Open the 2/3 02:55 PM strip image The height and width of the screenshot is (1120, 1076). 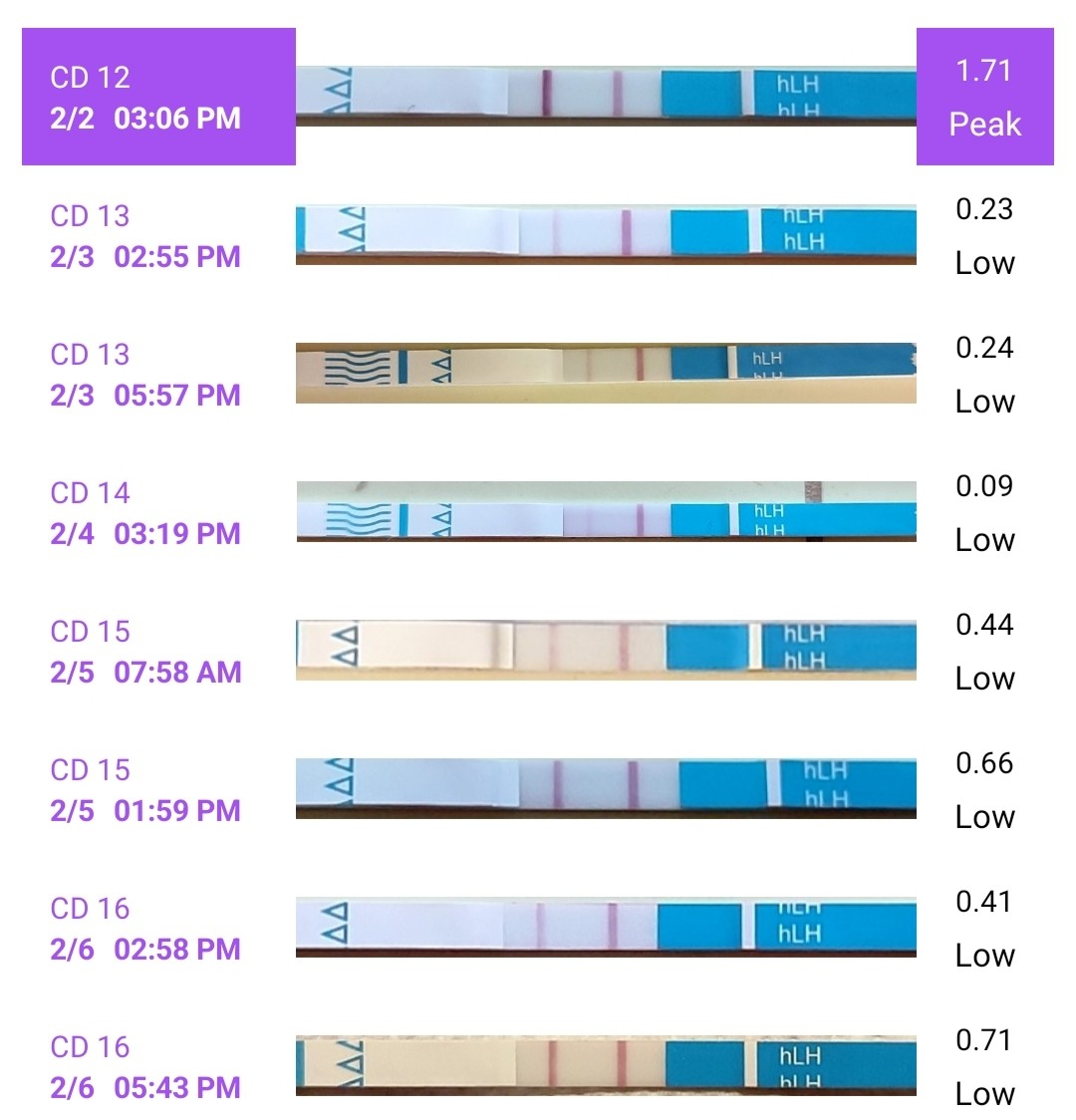click(606, 234)
